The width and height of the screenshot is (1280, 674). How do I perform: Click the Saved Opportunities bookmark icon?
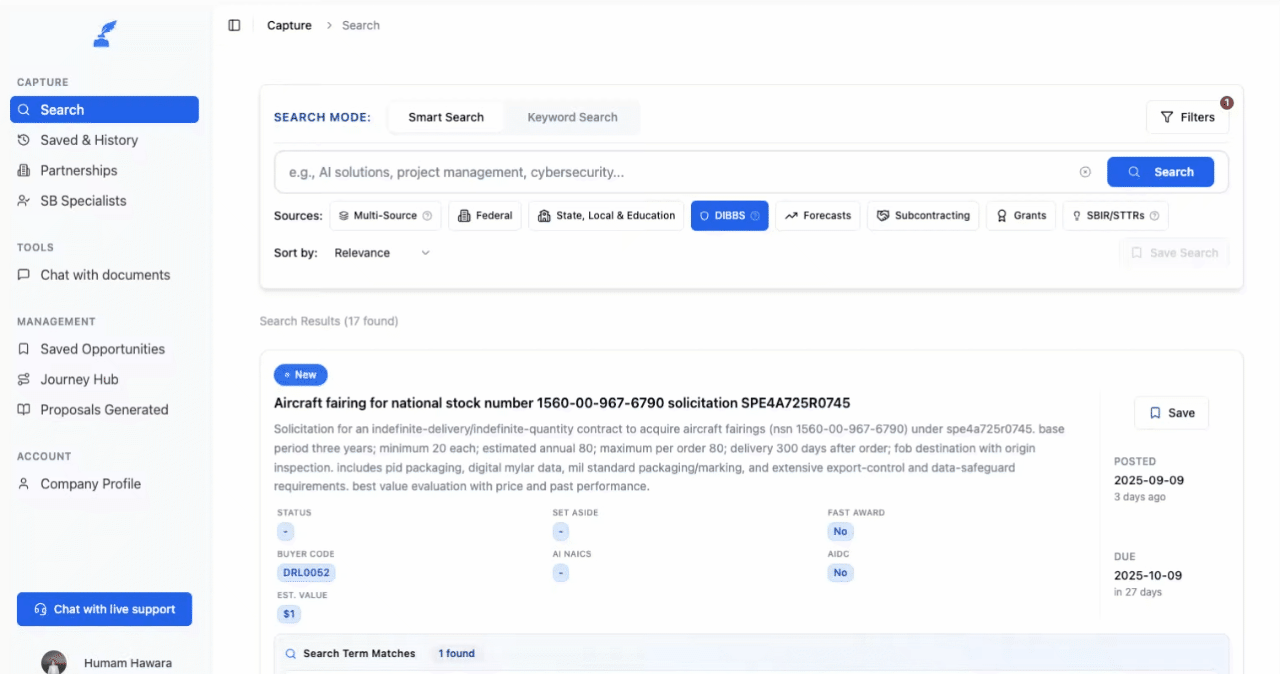coord(24,349)
